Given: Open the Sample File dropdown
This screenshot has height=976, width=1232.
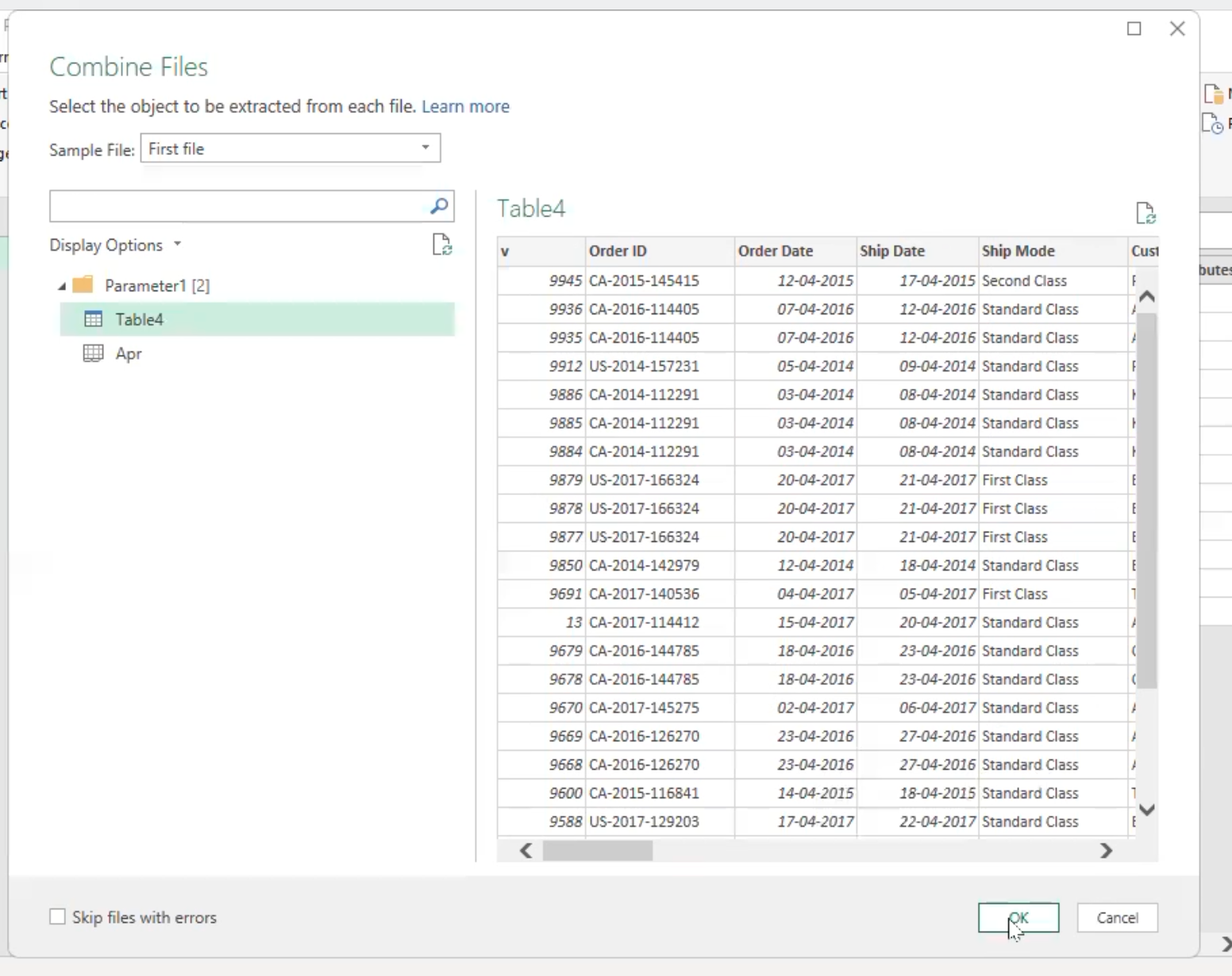Looking at the screenshot, I should [x=425, y=148].
